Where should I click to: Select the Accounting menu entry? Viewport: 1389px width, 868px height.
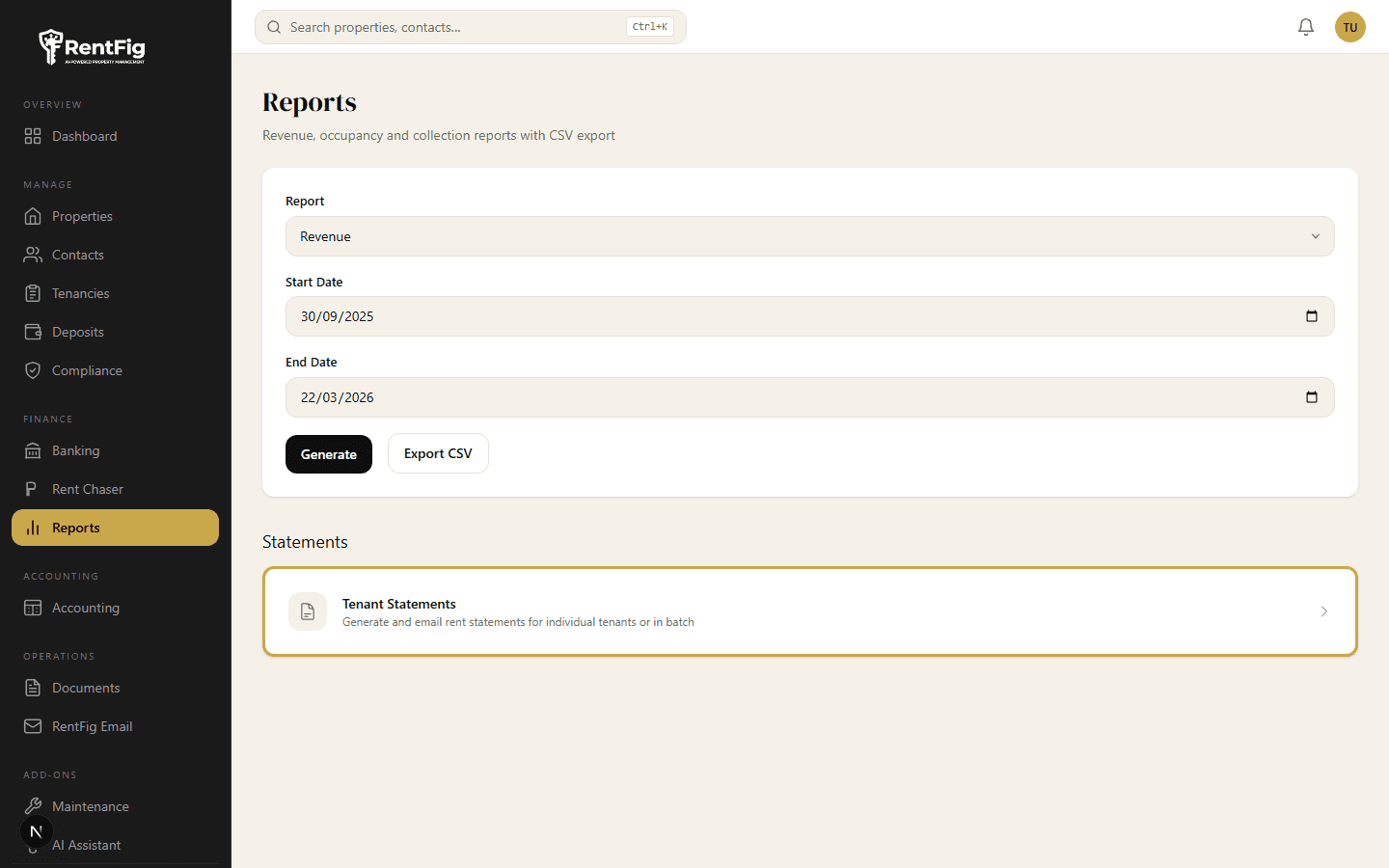pos(83,608)
